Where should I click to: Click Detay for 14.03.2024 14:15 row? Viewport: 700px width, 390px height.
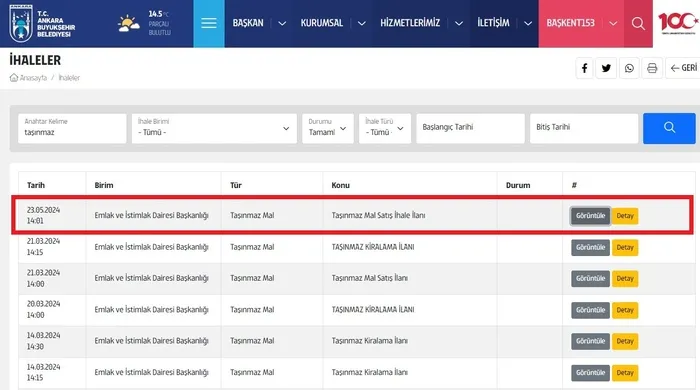(625, 373)
